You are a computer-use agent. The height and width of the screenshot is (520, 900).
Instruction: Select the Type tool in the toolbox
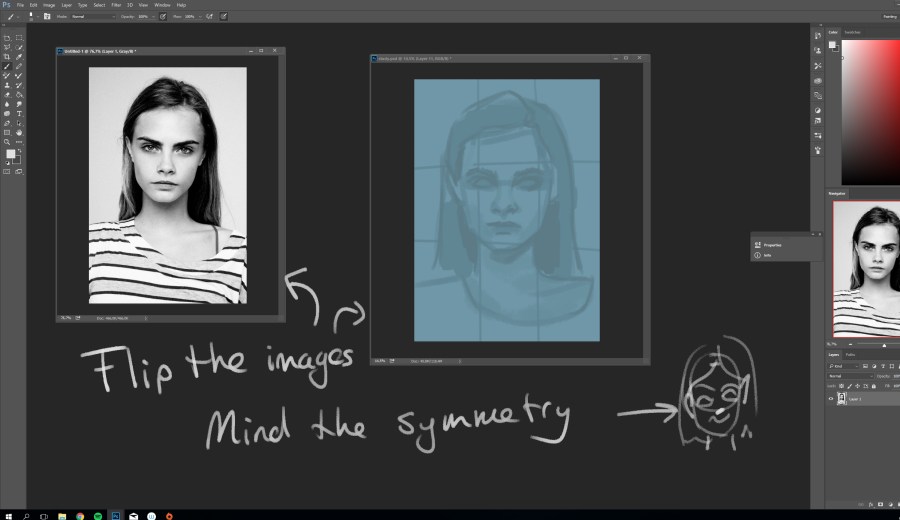coord(19,113)
